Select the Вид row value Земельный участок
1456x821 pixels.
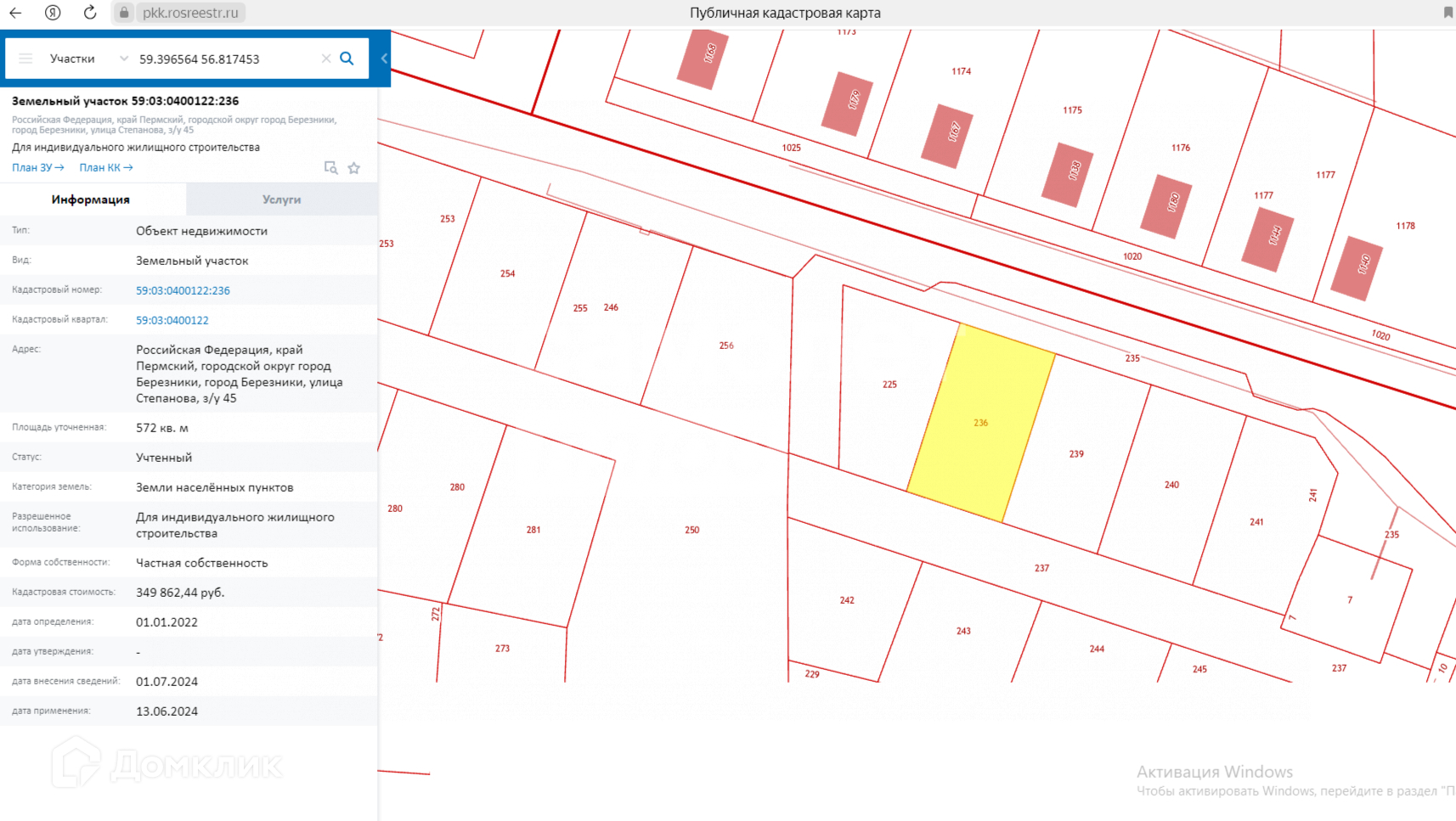pos(192,261)
